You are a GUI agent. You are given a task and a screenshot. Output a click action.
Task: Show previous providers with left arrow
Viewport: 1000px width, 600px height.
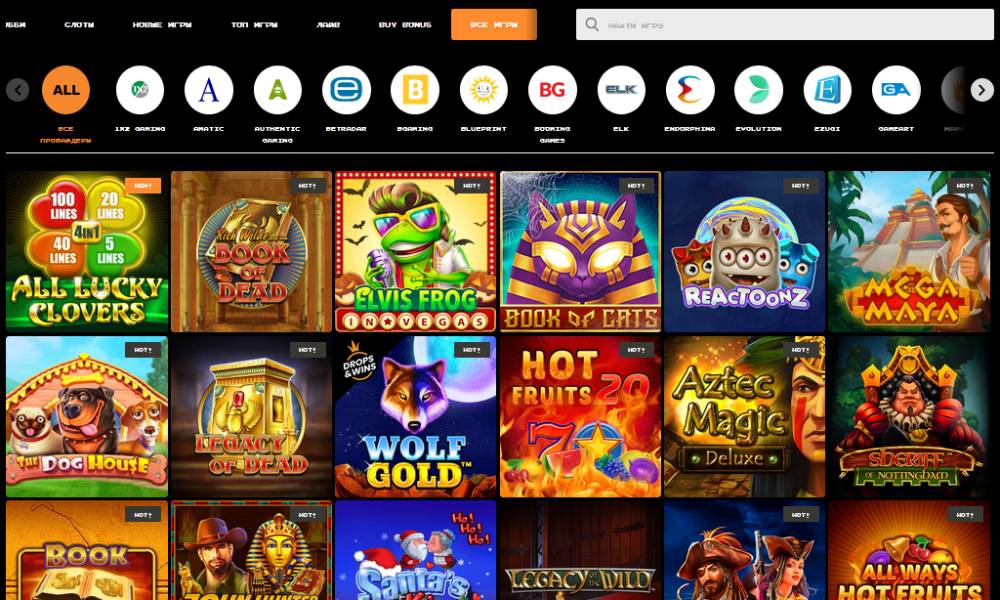(18, 90)
